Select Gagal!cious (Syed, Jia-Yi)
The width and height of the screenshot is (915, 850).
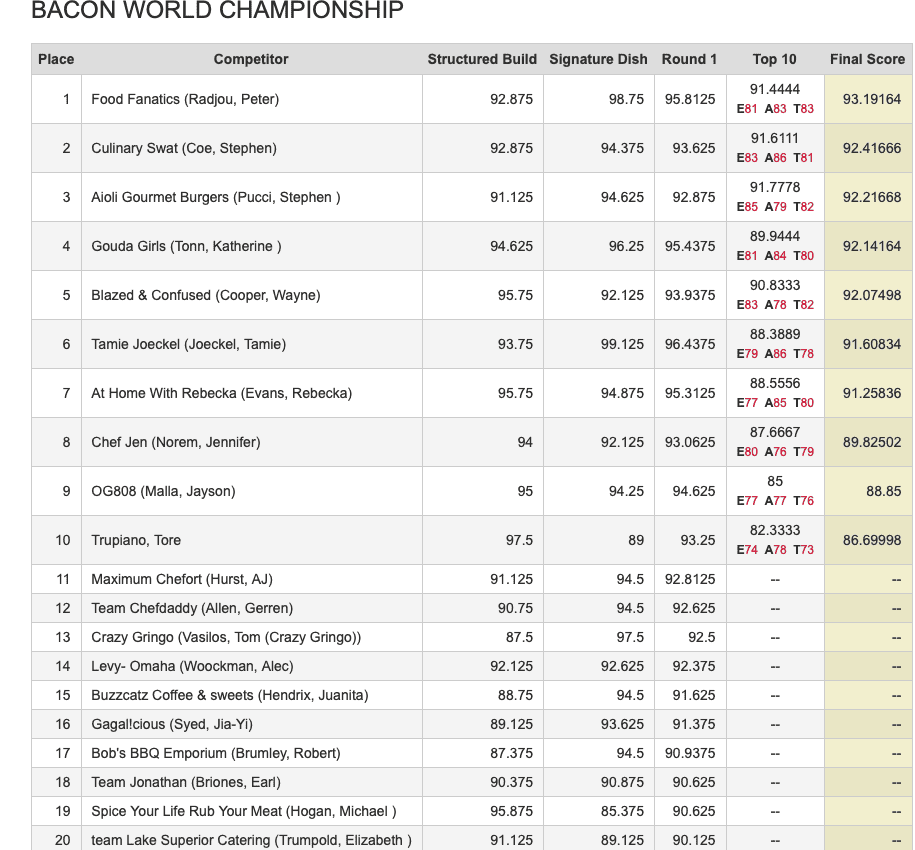tap(172, 725)
